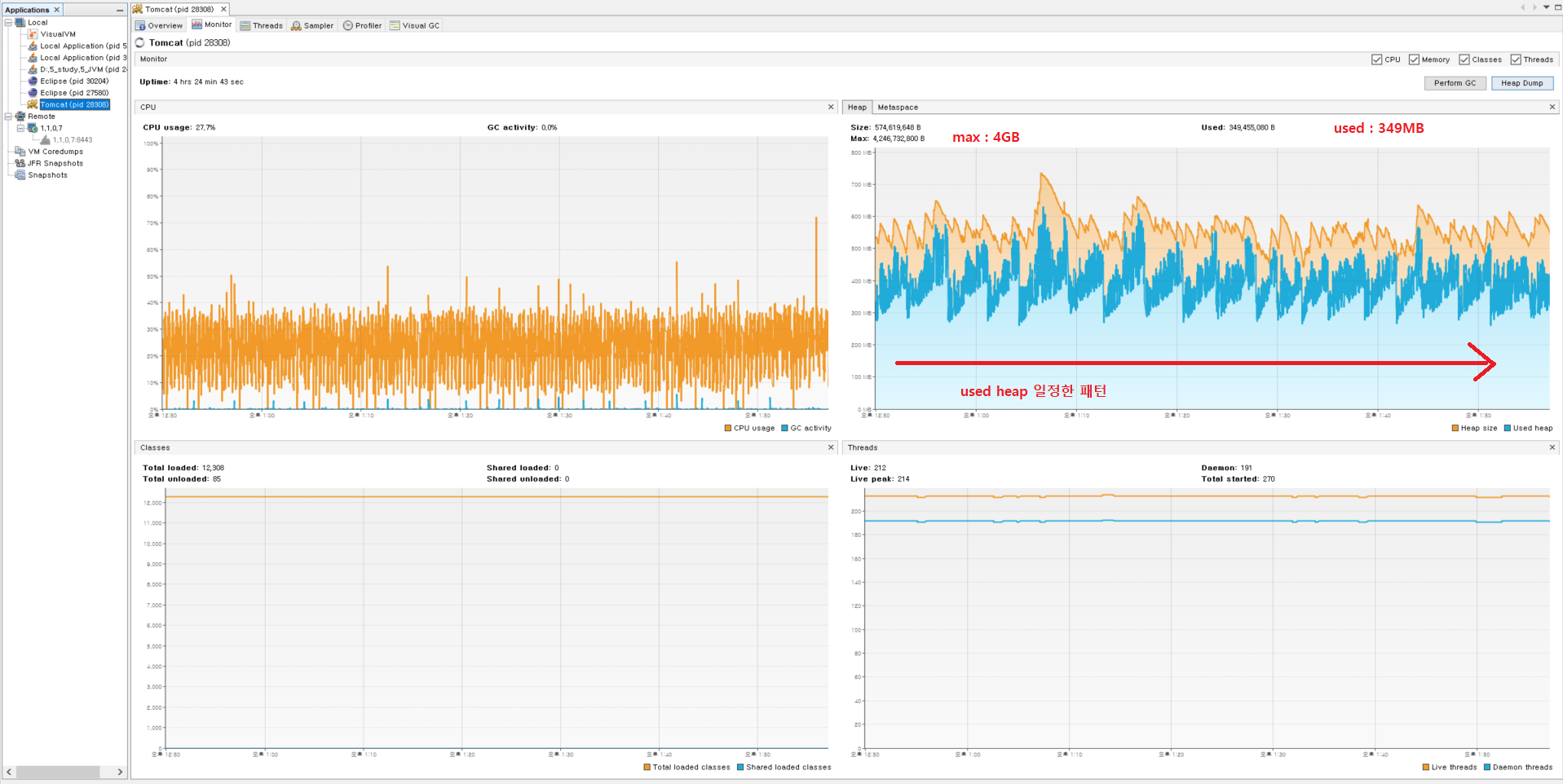
Task: Switch to the Threads tab
Action: pyautogui.click(x=261, y=25)
